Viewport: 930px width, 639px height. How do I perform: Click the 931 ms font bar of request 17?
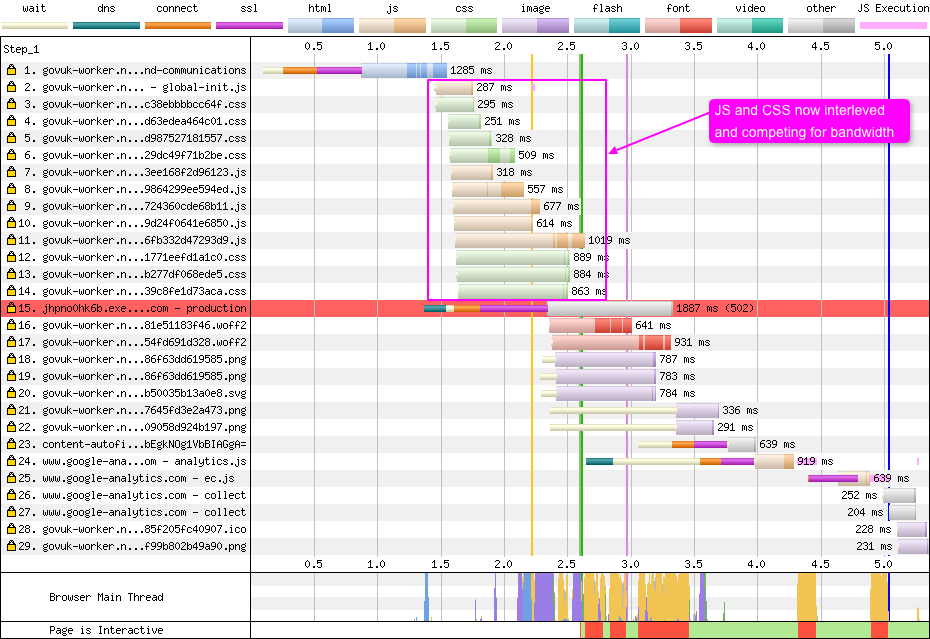pyautogui.click(x=611, y=342)
